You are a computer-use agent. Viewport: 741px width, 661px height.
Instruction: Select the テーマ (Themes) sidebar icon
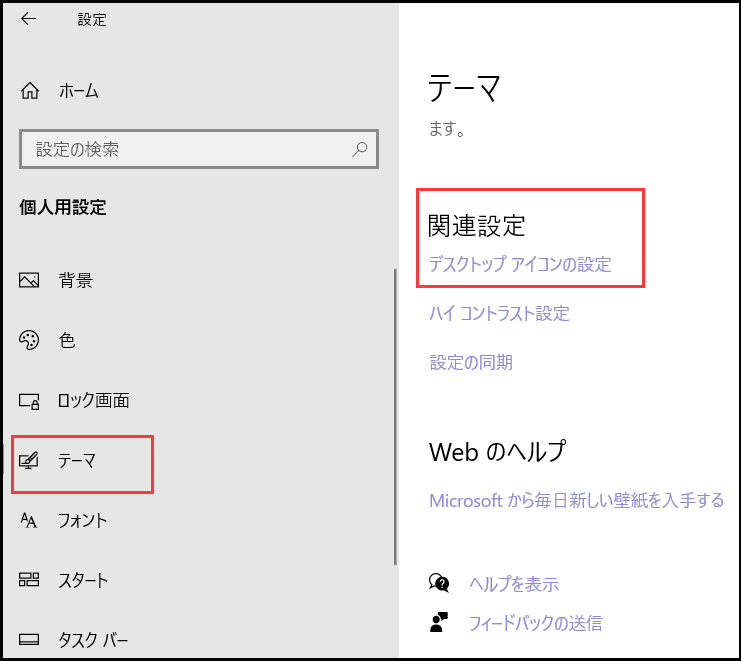click(x=29, y=461)
